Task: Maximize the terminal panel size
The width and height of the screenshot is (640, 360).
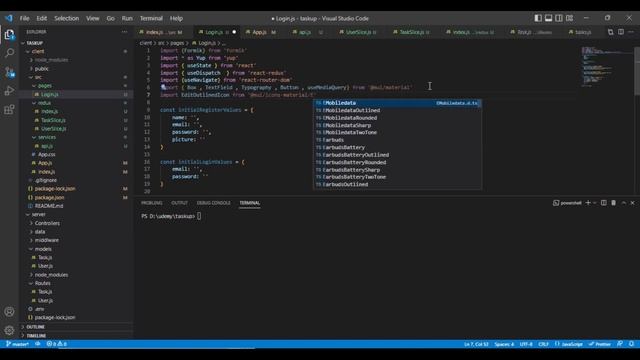Action: click(x=623, y=203)
